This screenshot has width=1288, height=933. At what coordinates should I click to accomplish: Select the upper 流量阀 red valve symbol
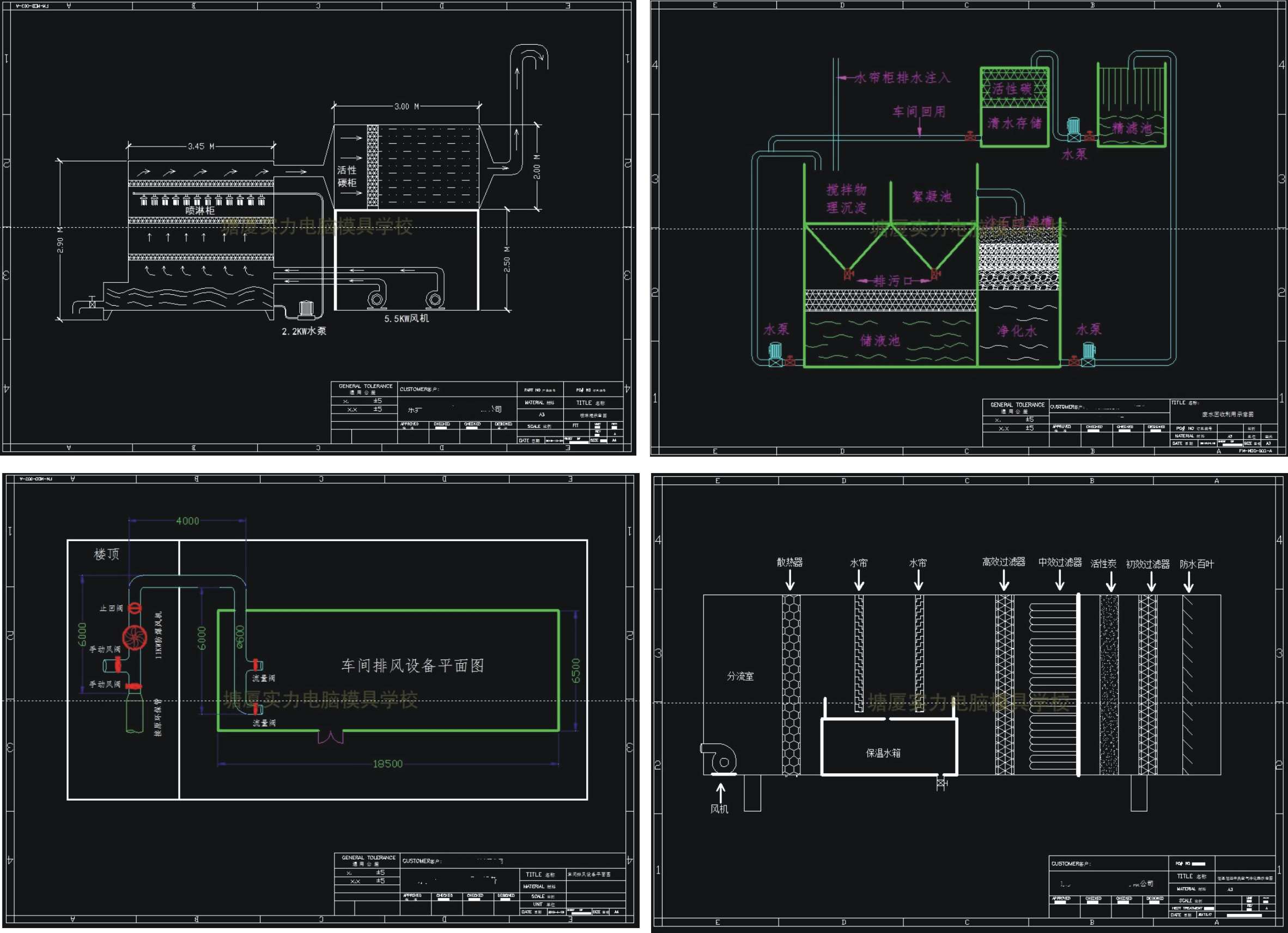tap(256, 664)
